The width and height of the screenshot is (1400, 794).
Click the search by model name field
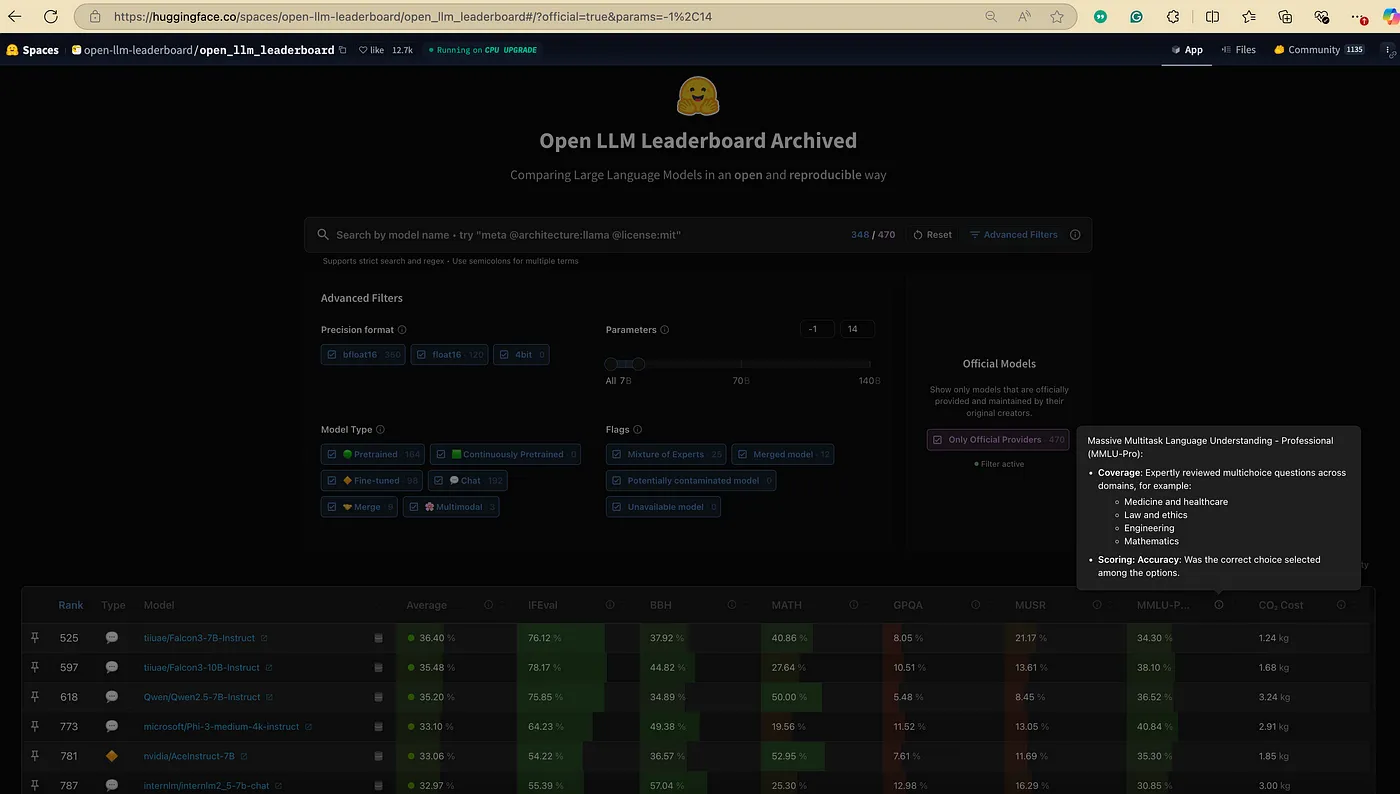[585, 235]
